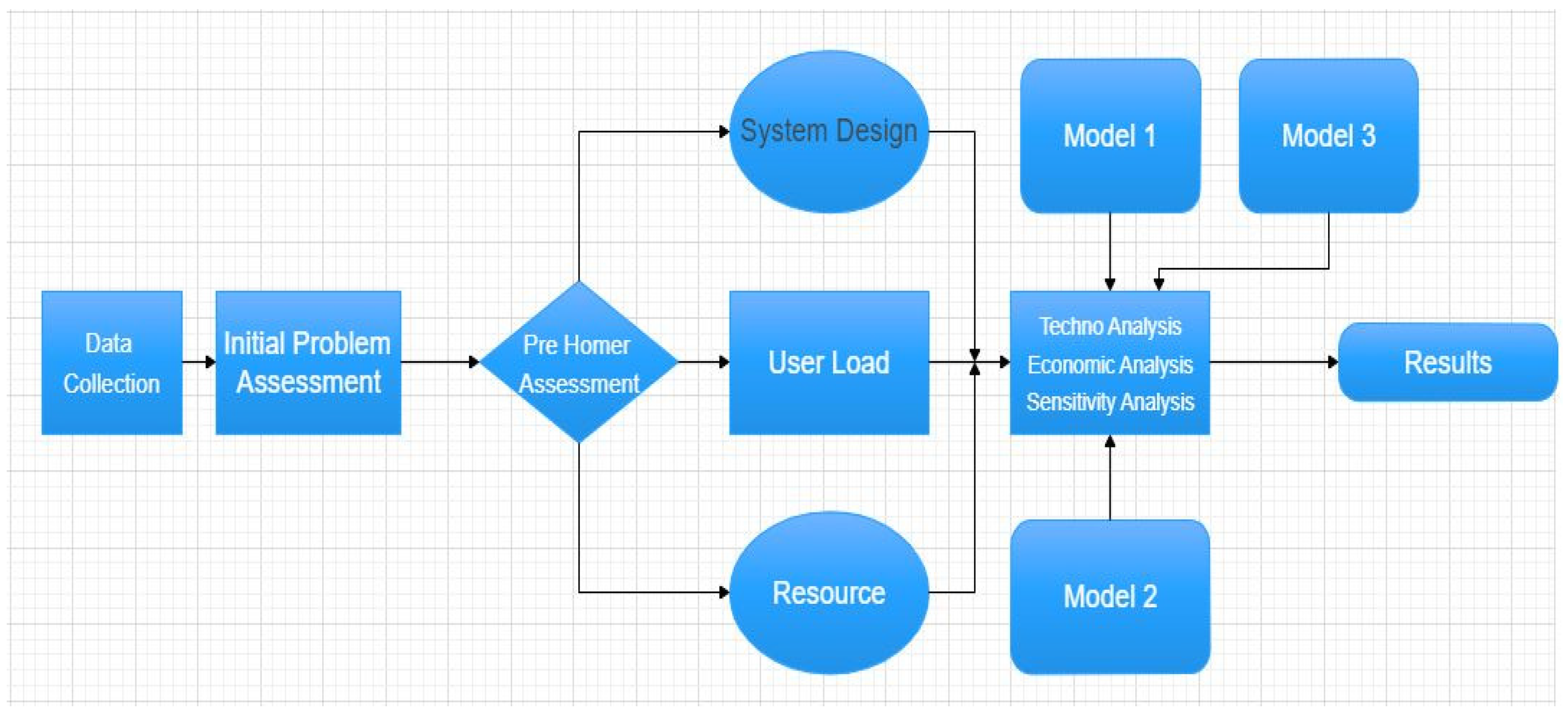Click the System Design ellipse
Viewport: 1568px width, 723px height.
point(829,132)
